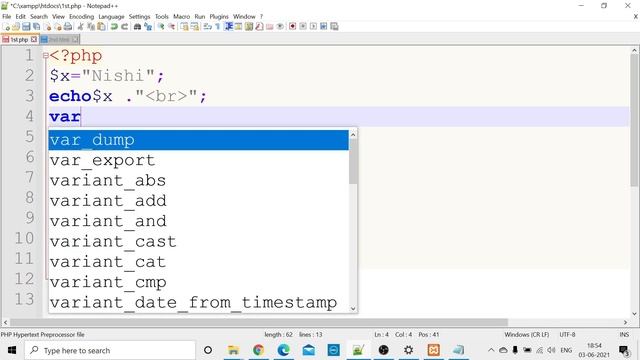Choose var_export in the suggestion list
This screenshot has width=640, height=360.
point(198,160)
